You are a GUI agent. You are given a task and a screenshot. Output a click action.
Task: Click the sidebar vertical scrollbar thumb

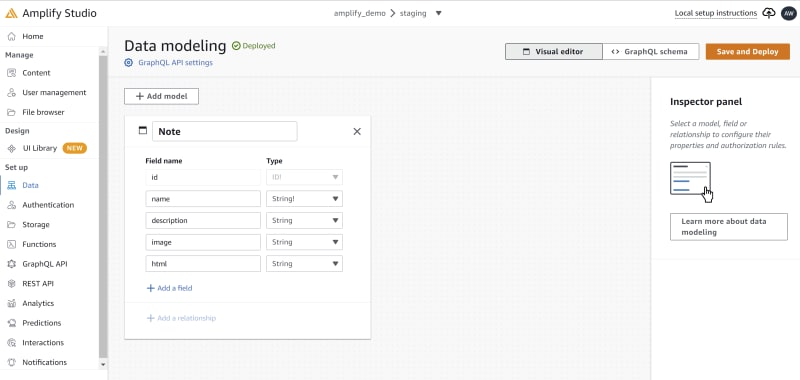[x=104, y=207]
